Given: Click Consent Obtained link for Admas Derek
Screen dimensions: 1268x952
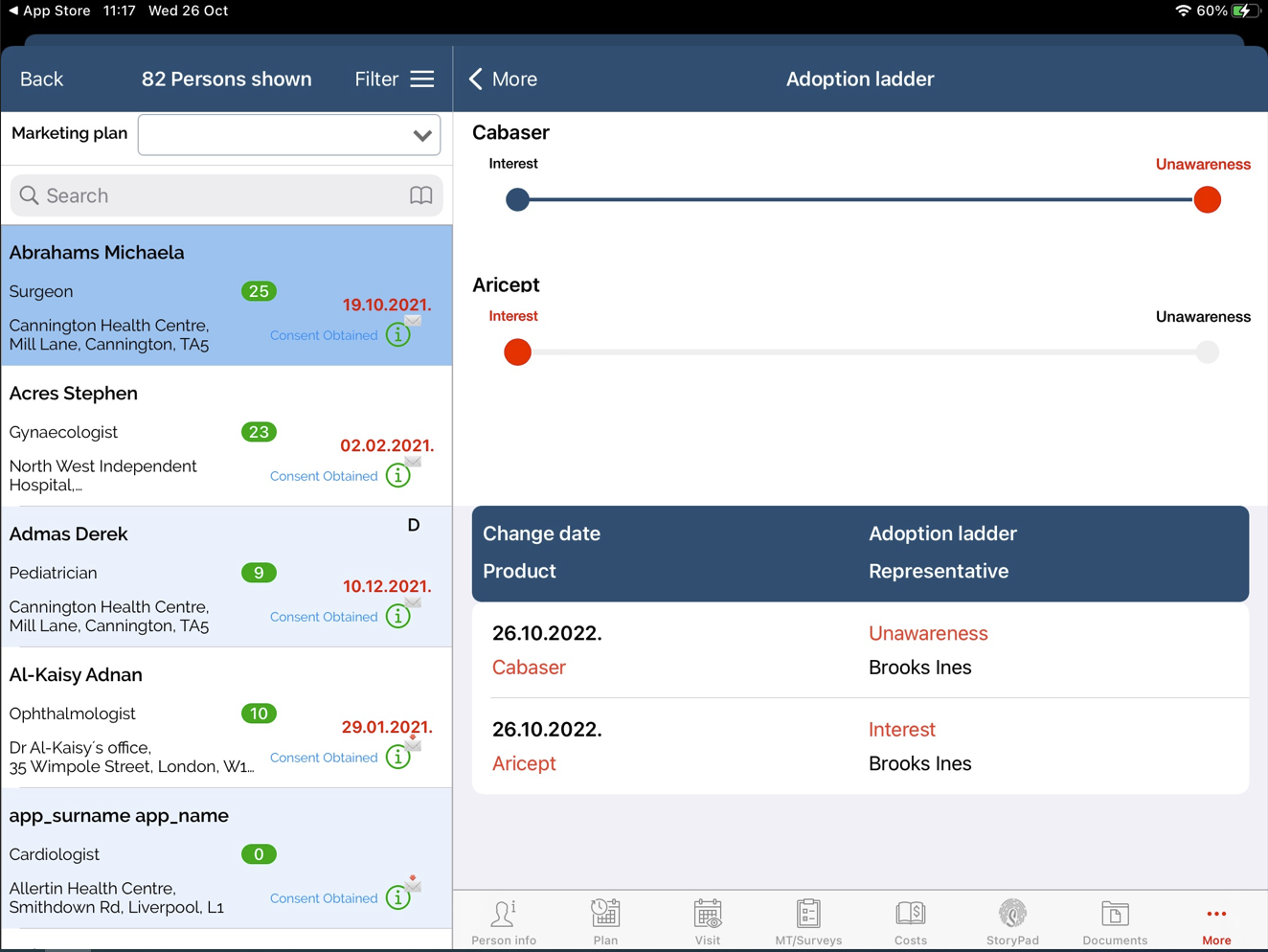Looking at the screenshot, I should point(324,617).
